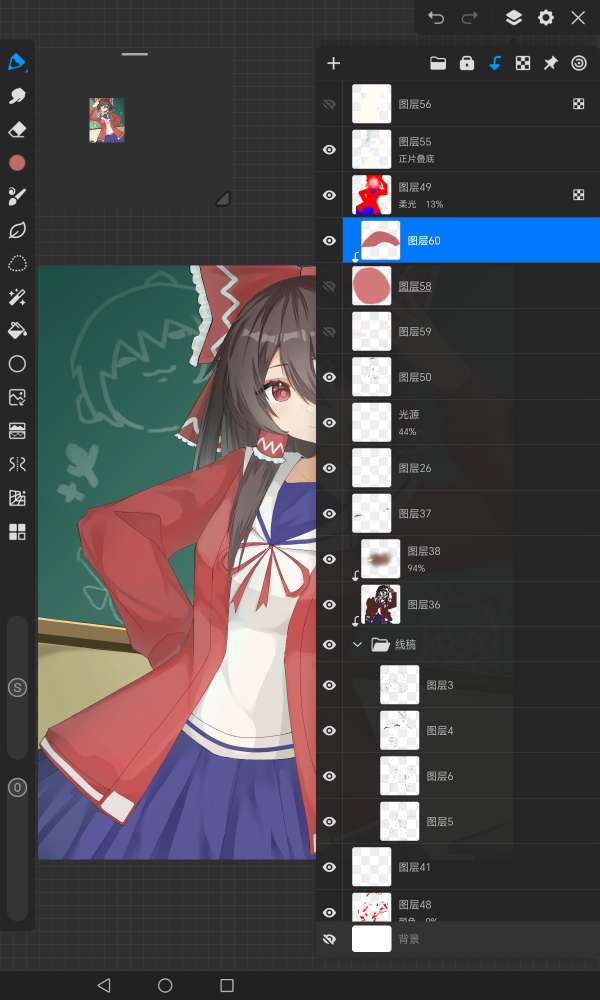Open the four-square grid menu
The width and height of the screenshot is (600, 1000).
coord(17,532)
